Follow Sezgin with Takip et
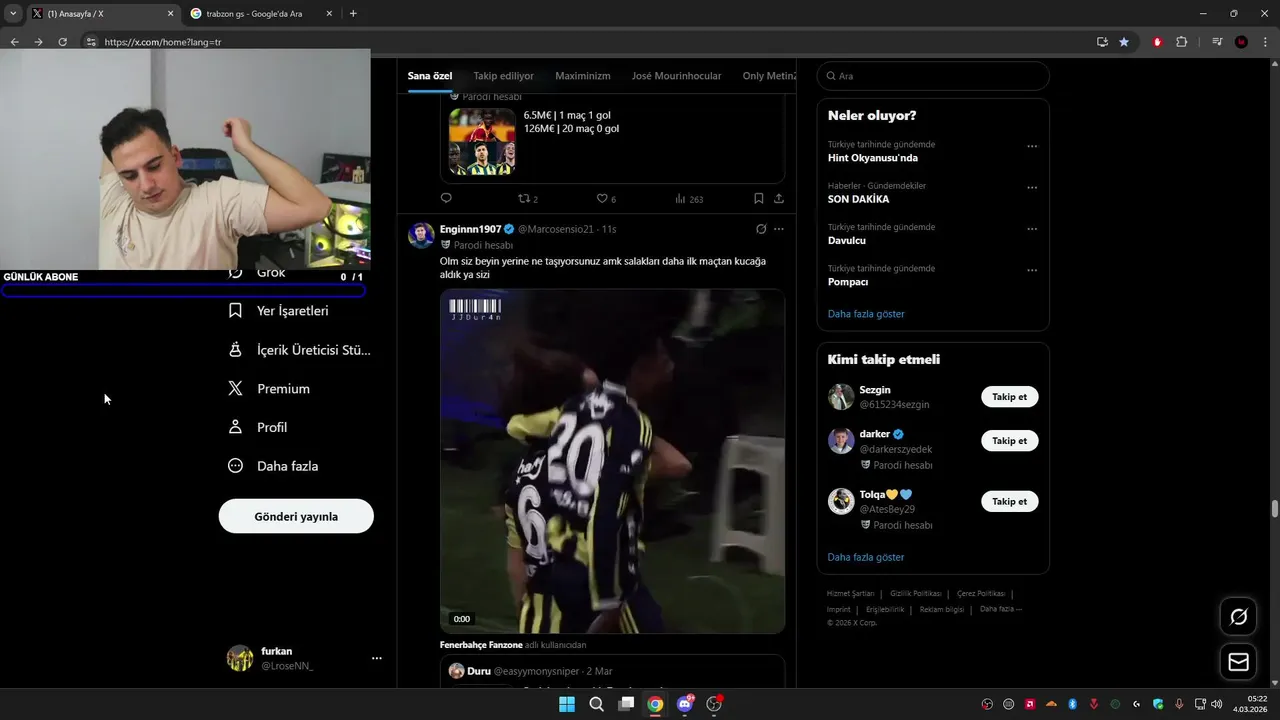 (1009, 397)
